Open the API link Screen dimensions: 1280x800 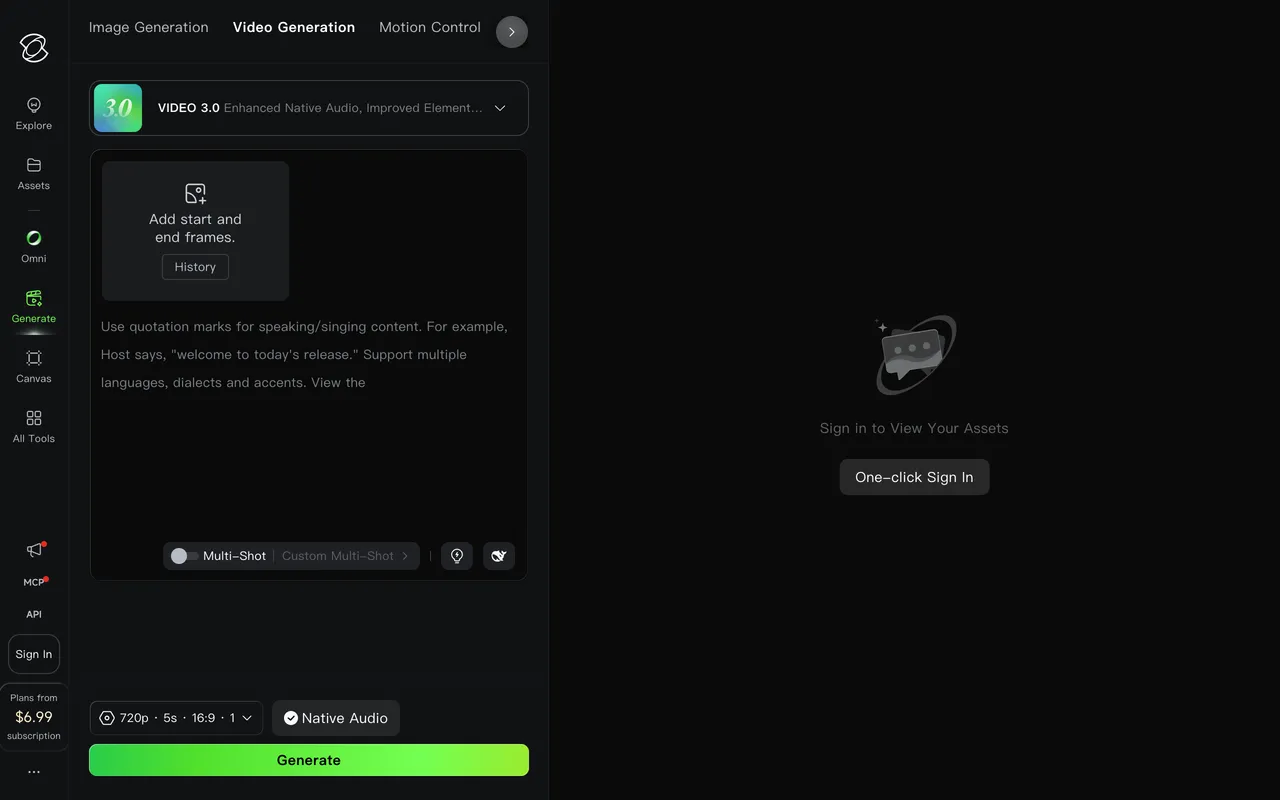tap(34, 614)
